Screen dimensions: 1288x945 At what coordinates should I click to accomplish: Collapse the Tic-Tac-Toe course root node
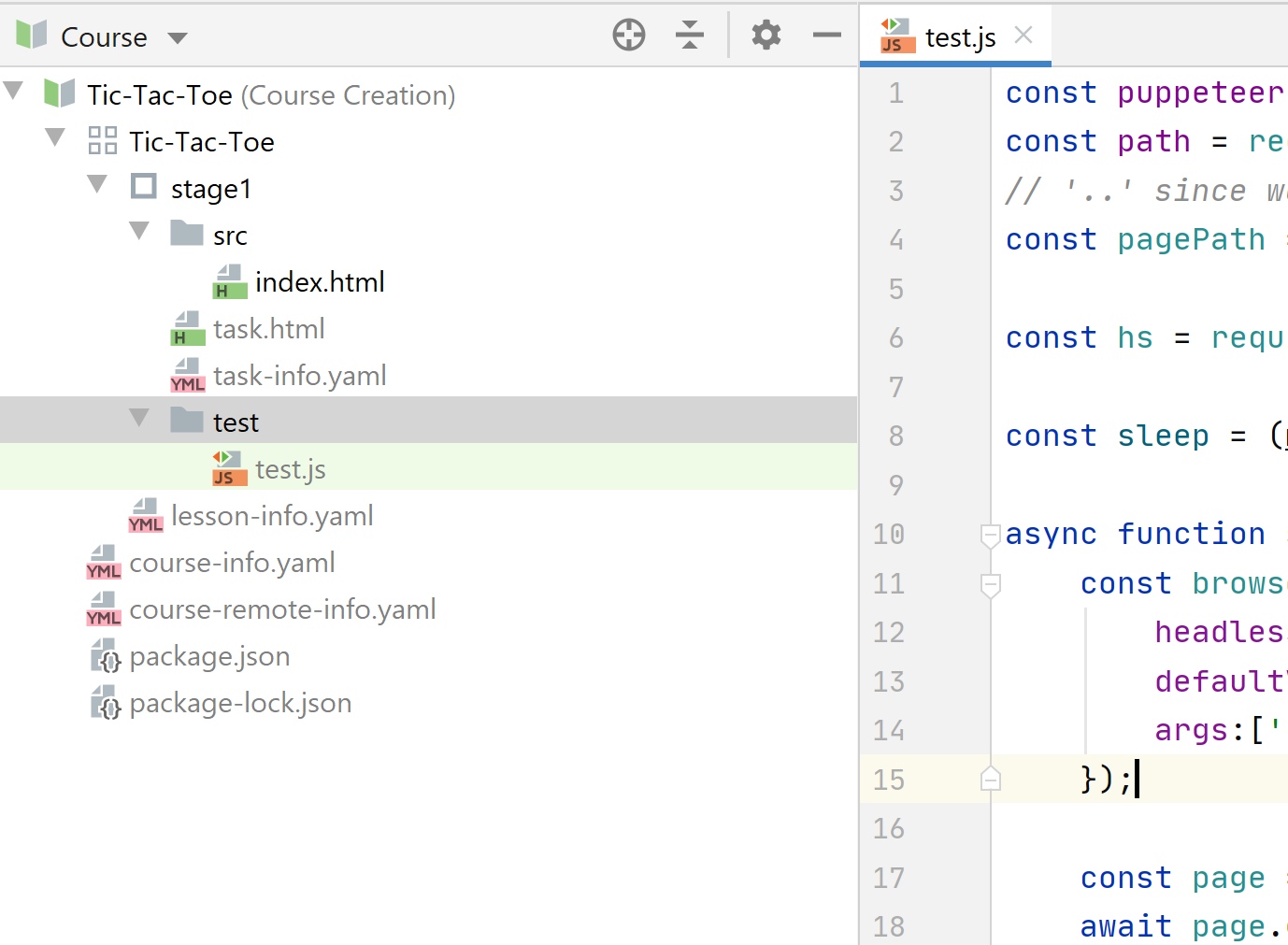[13, 92]
